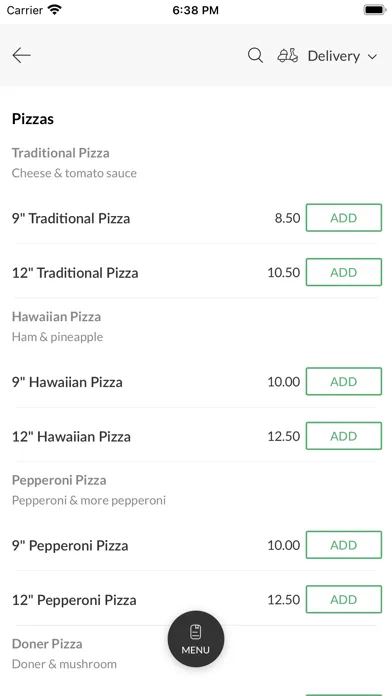392x696 pixels.
Task: Open search with the magnifier icon
Action: (255, 55)
